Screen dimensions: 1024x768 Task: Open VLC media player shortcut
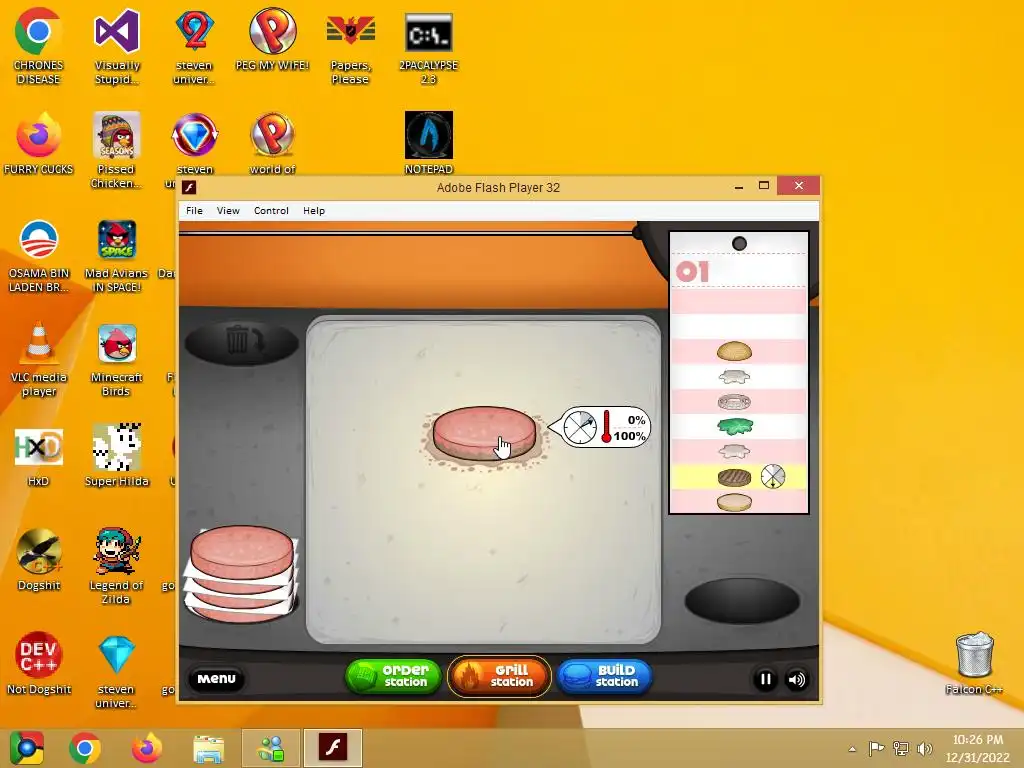(39, 358)
